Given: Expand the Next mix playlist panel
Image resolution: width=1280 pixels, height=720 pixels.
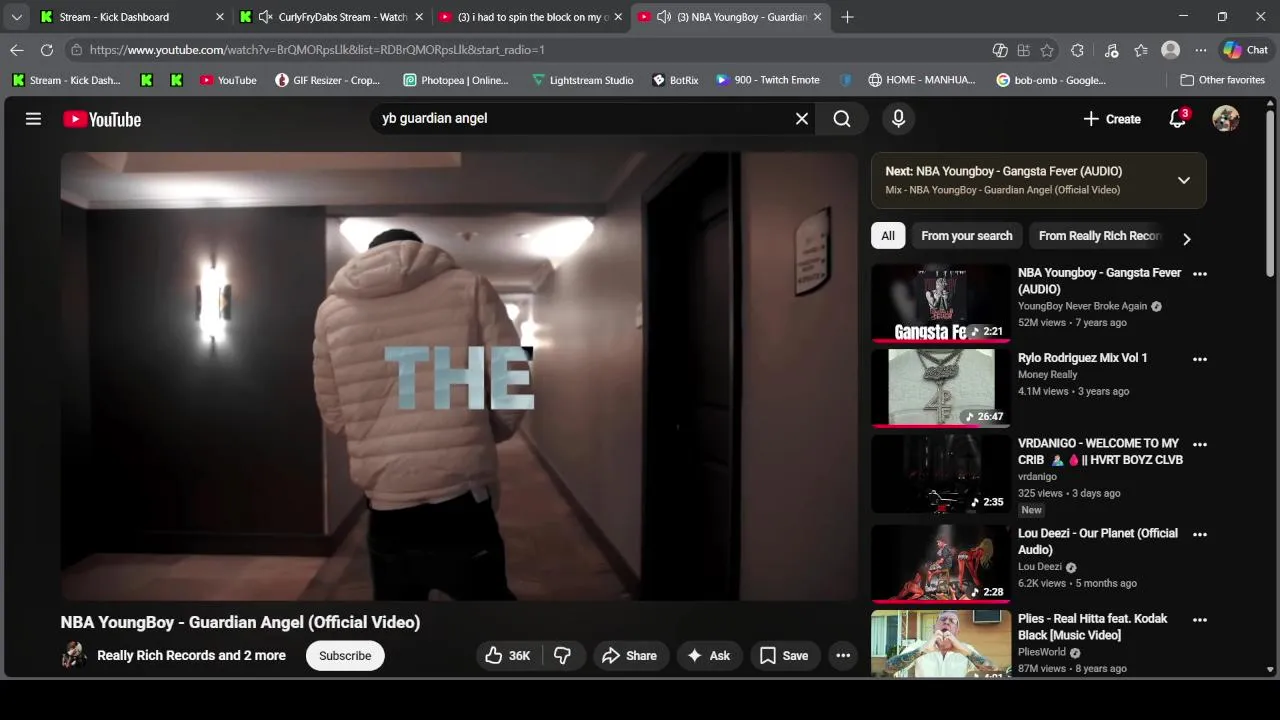Looking at the screenshot, I should (x=1184, y=180).
